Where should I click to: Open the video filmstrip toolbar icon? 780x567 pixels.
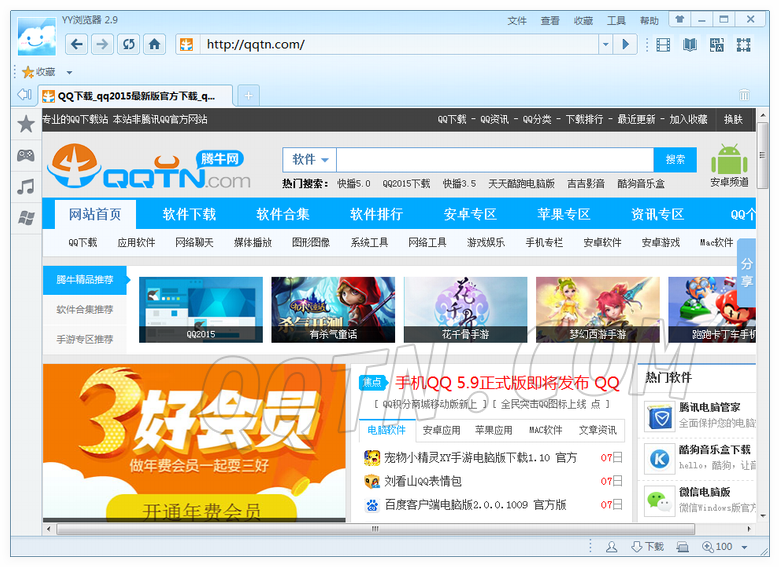662,44
